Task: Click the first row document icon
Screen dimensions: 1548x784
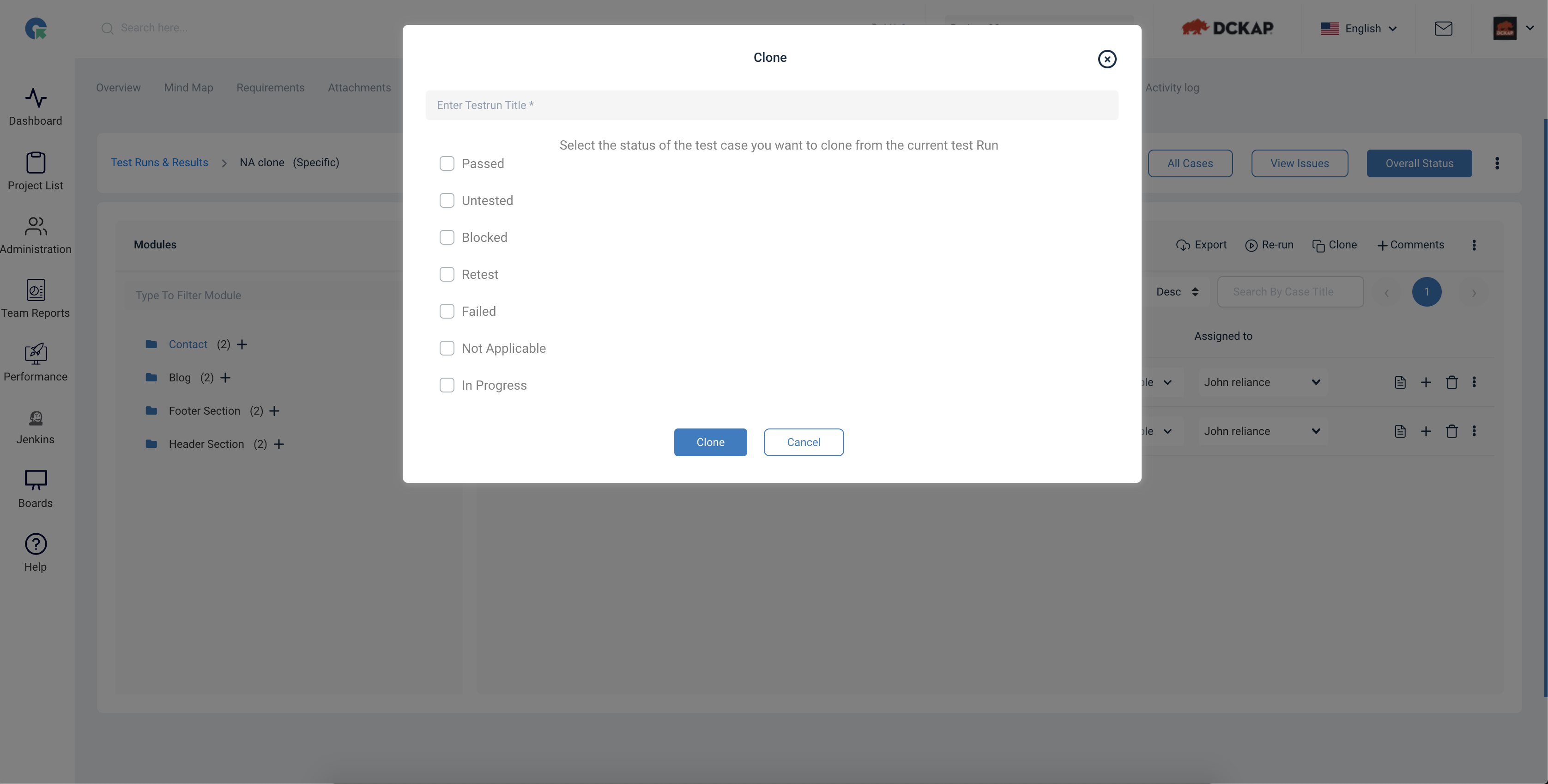Action: [x=1400, y=382]
